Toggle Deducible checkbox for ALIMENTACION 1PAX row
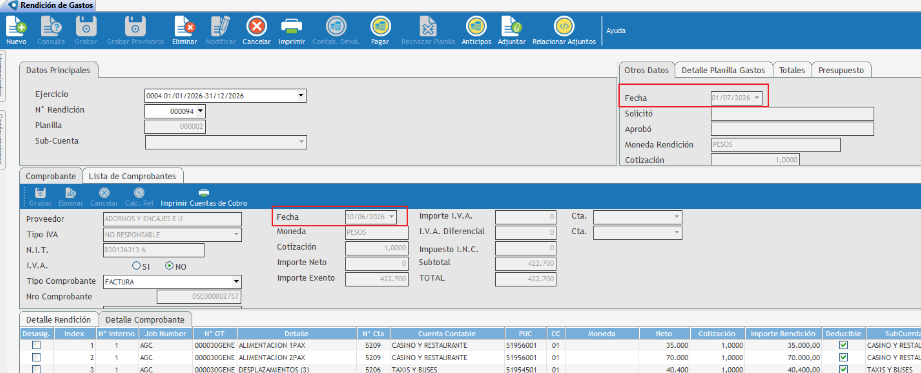Image resolution: width=921 pixels, height=373 pixels. tap(843, 345)
